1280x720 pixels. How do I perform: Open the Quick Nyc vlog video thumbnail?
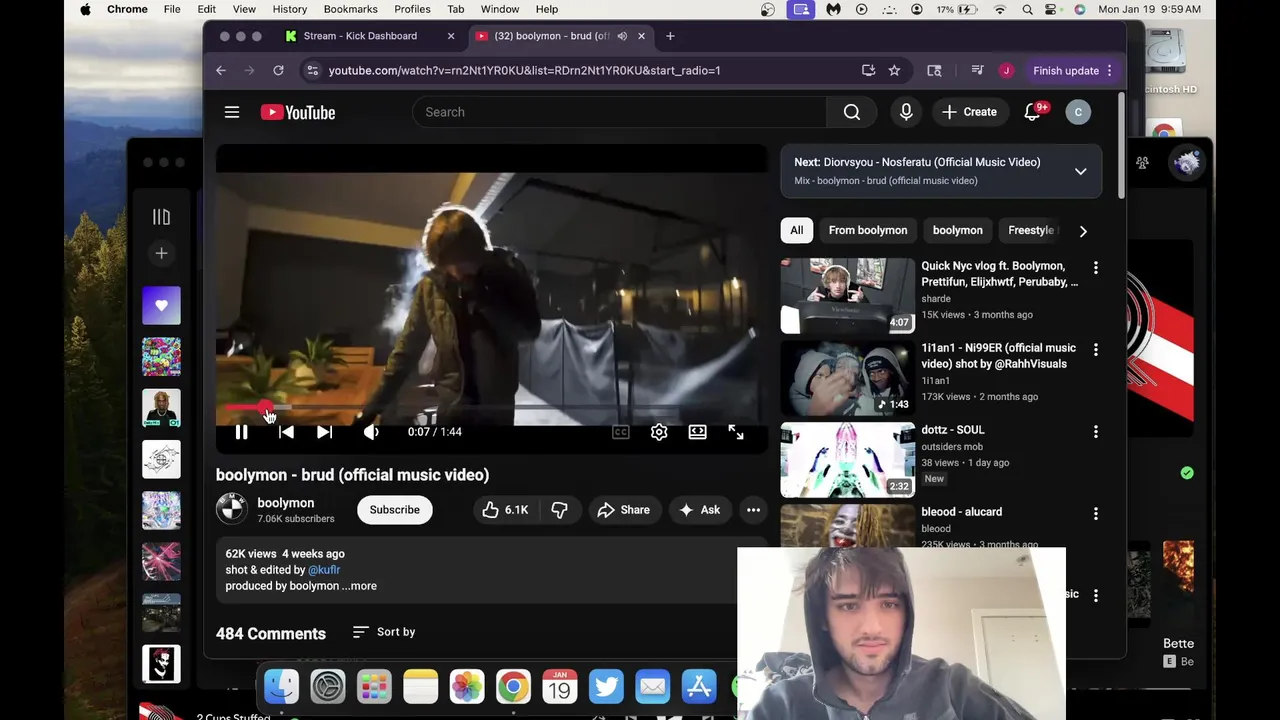(848, 295)
